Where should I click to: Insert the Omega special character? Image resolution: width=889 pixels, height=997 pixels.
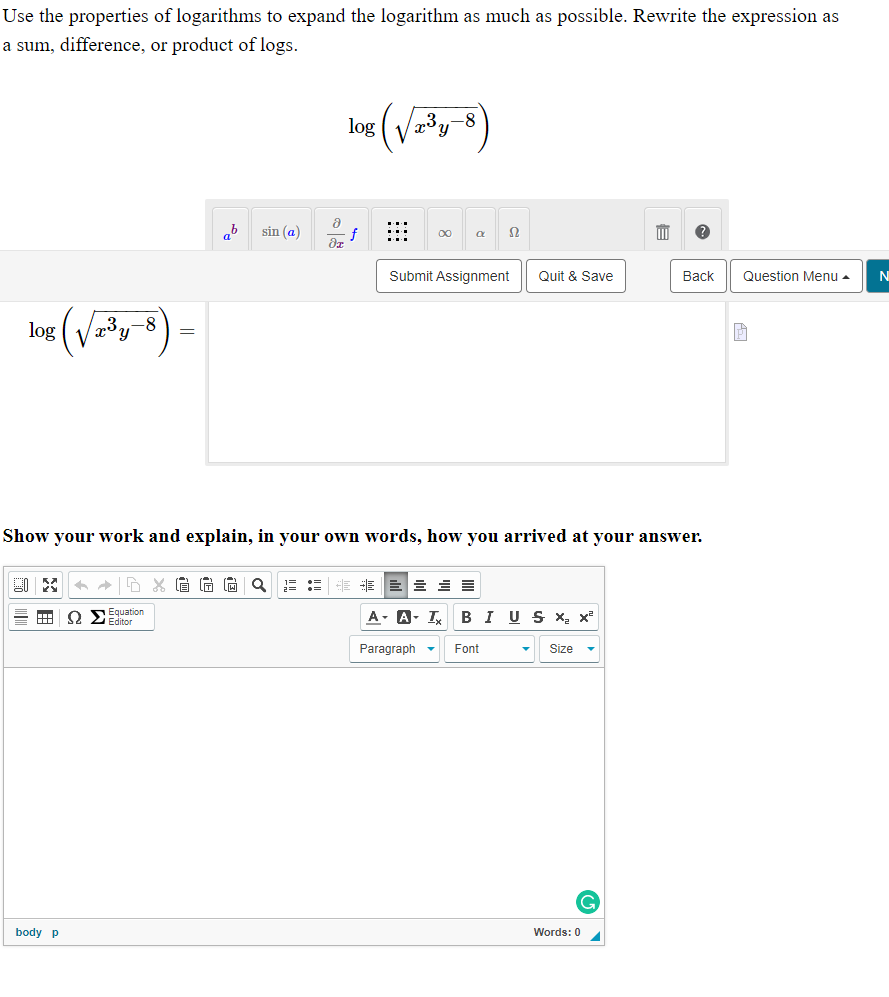[513, 230]
